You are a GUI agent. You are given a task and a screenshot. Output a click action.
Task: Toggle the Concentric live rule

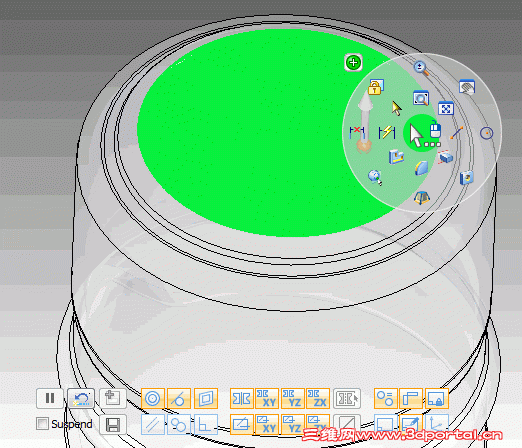[x=153, y=398]
